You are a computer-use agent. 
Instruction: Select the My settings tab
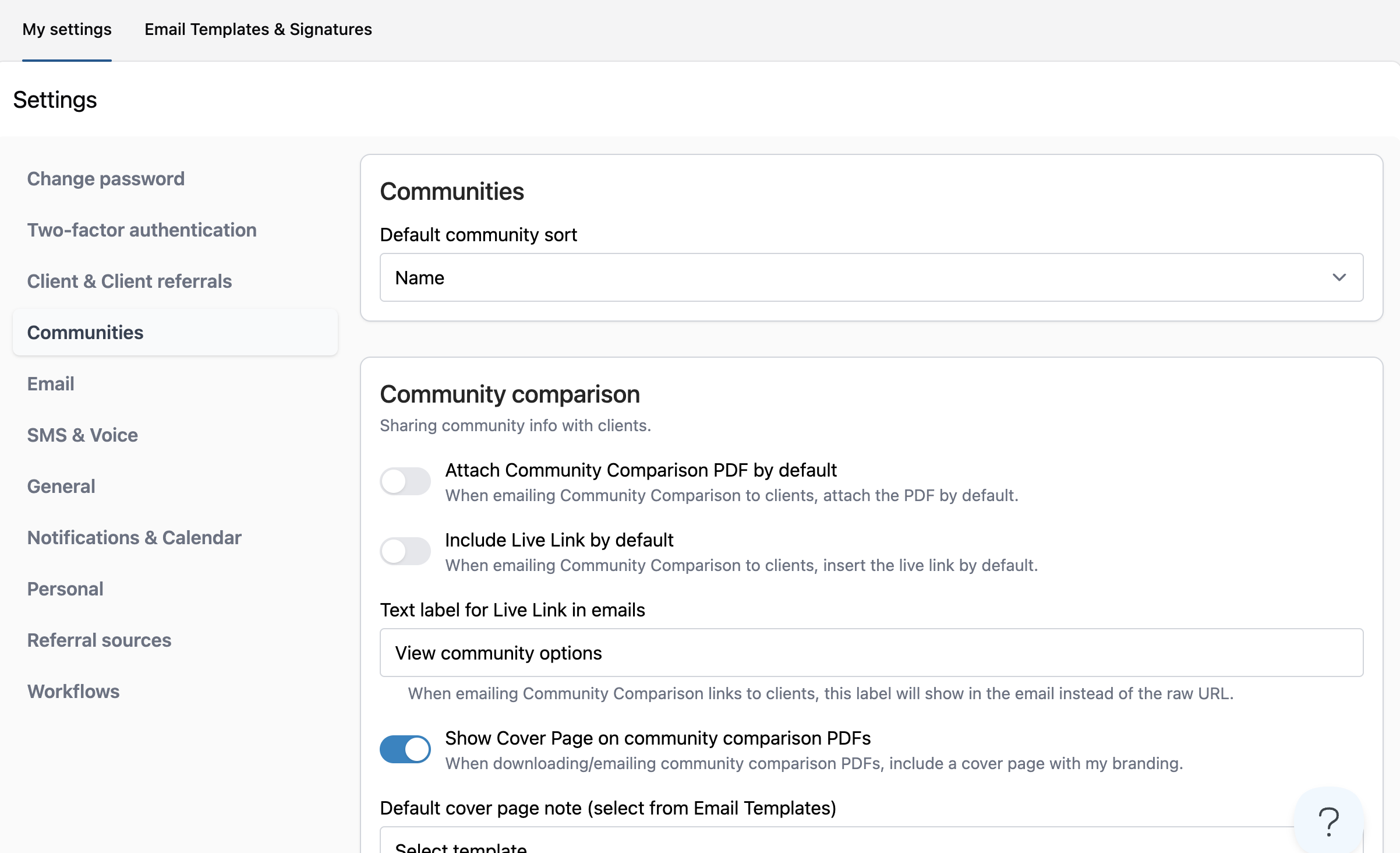67,29
